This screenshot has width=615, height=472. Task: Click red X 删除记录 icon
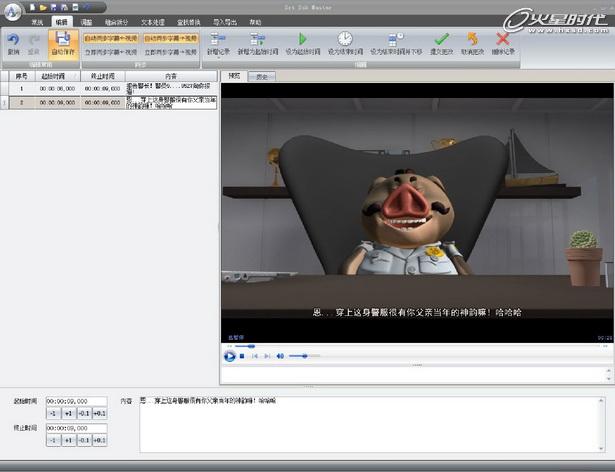(503, 39)
